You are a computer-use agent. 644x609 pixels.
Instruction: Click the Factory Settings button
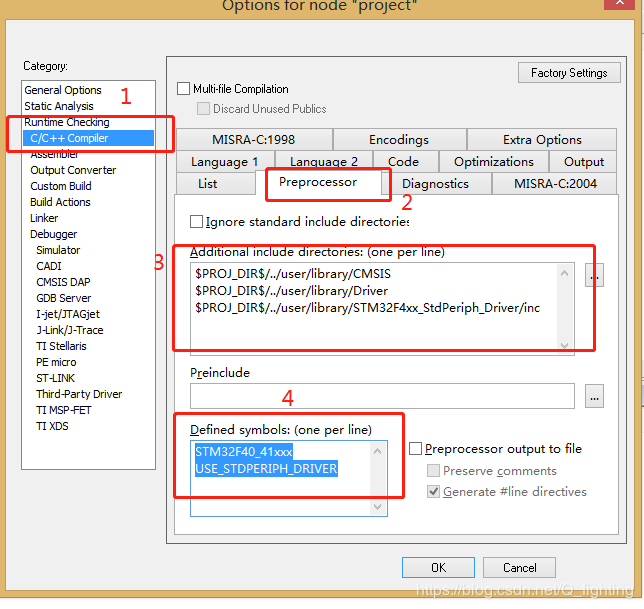pos(569,73)
